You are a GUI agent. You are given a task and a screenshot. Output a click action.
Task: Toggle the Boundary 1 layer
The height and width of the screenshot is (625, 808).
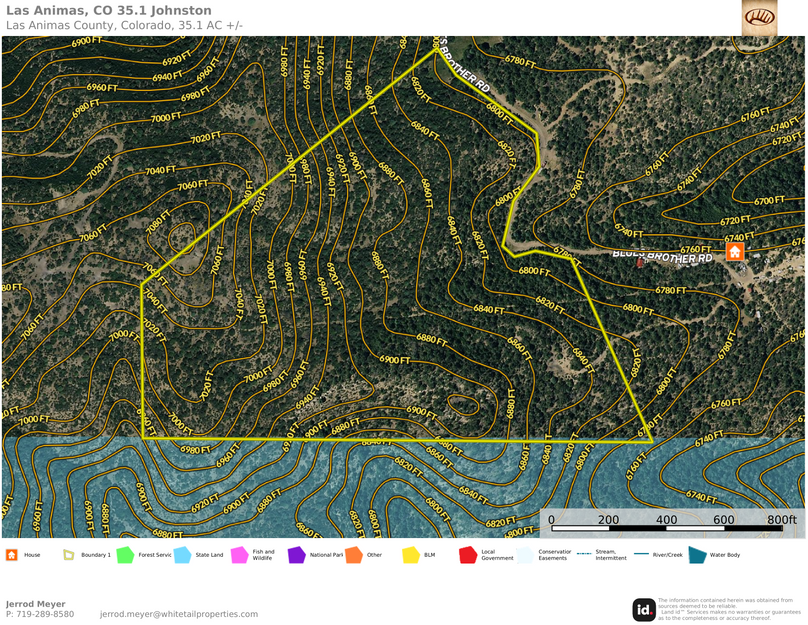[x=68, y=555]
